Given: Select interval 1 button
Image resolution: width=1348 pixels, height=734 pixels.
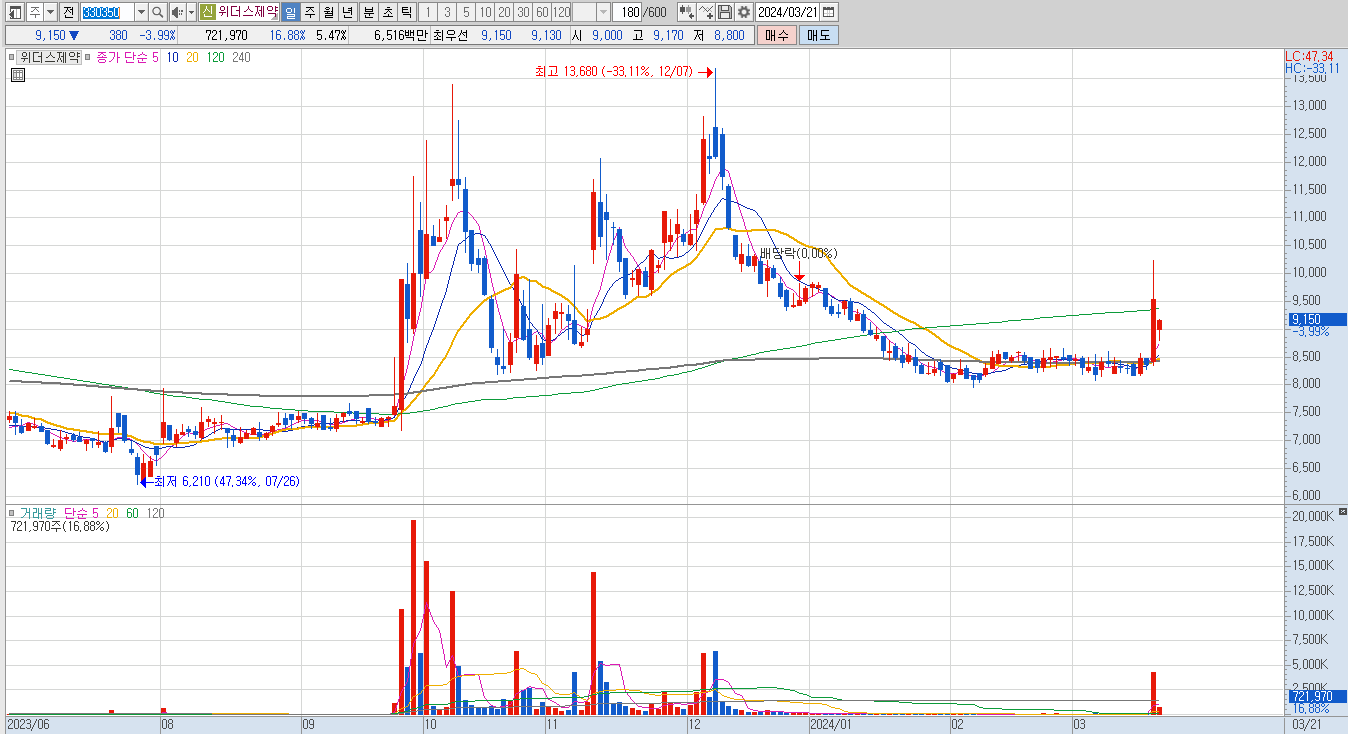Looking at the screenshot, I should pos(427,12).
